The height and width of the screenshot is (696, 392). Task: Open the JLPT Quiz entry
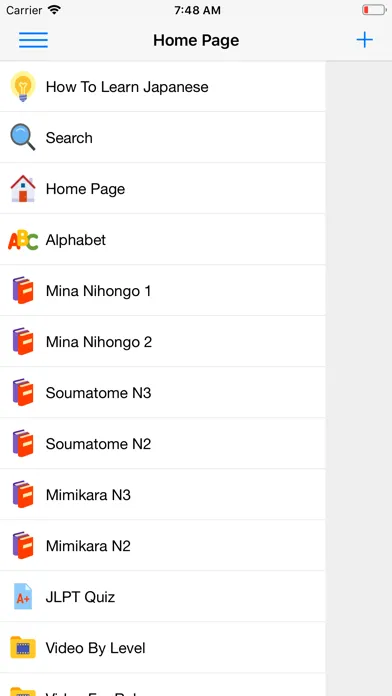(162, 597)
